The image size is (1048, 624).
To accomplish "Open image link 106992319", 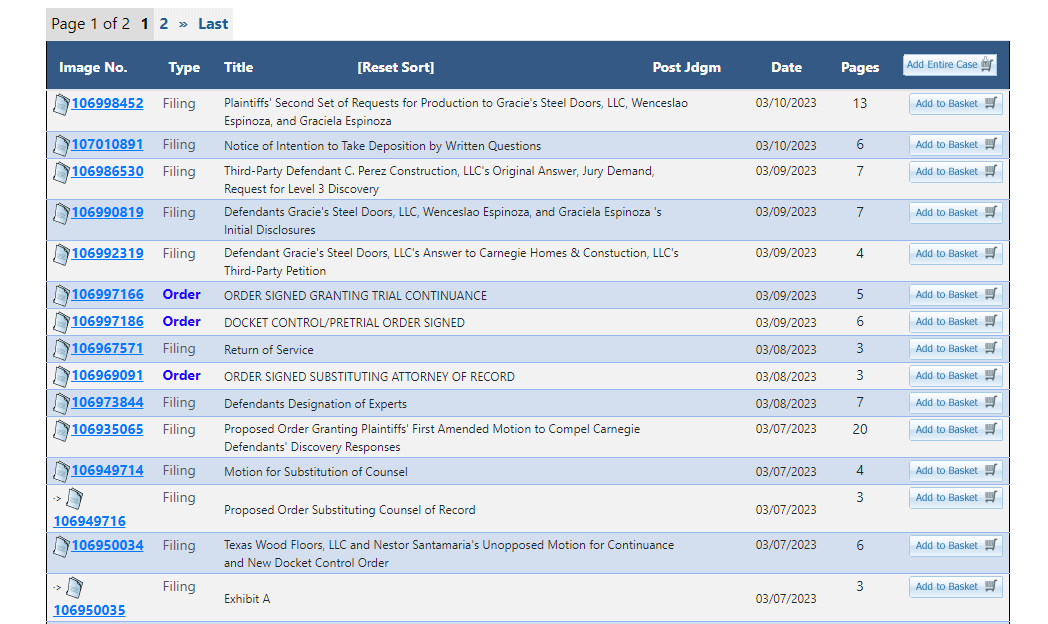I will click(x=108, y=253).
